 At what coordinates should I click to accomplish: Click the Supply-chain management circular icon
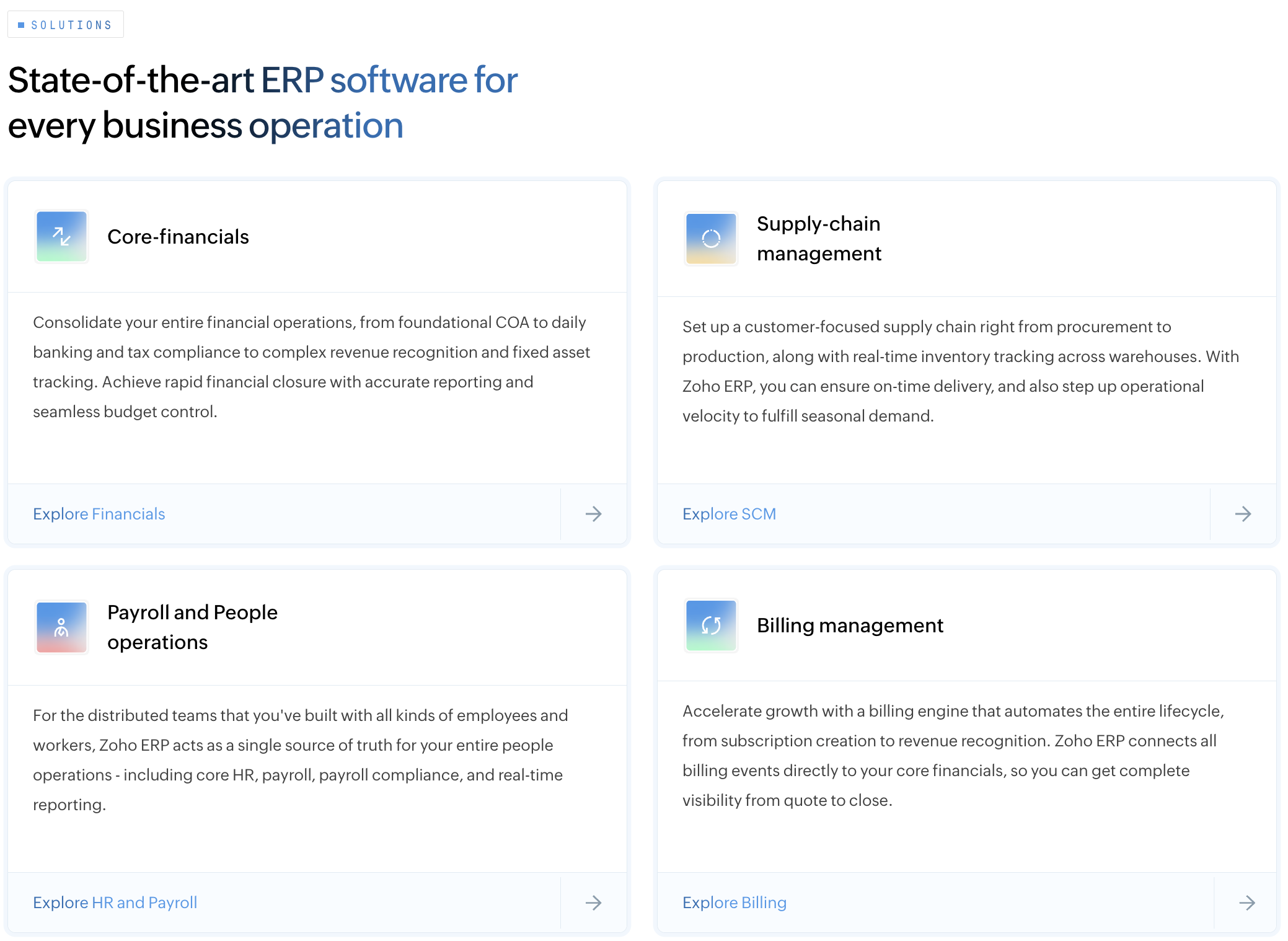pos(710,238)
